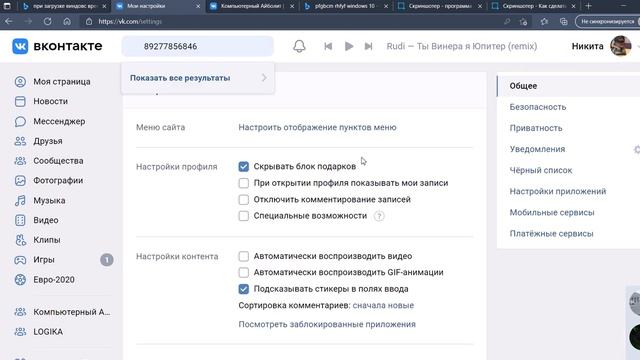Click the search field with 89277856846
The height and width of the screenshot is (360, 640).
point(198,46)
